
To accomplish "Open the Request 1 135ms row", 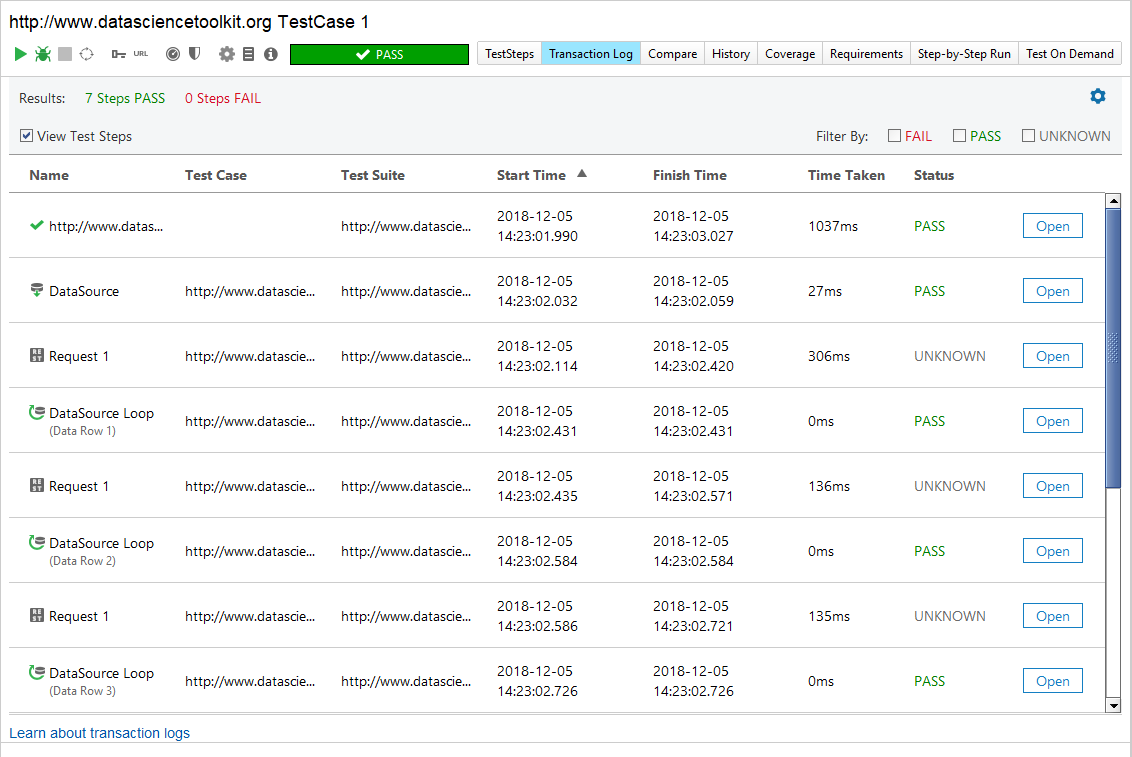I will tap(1053, 616).
